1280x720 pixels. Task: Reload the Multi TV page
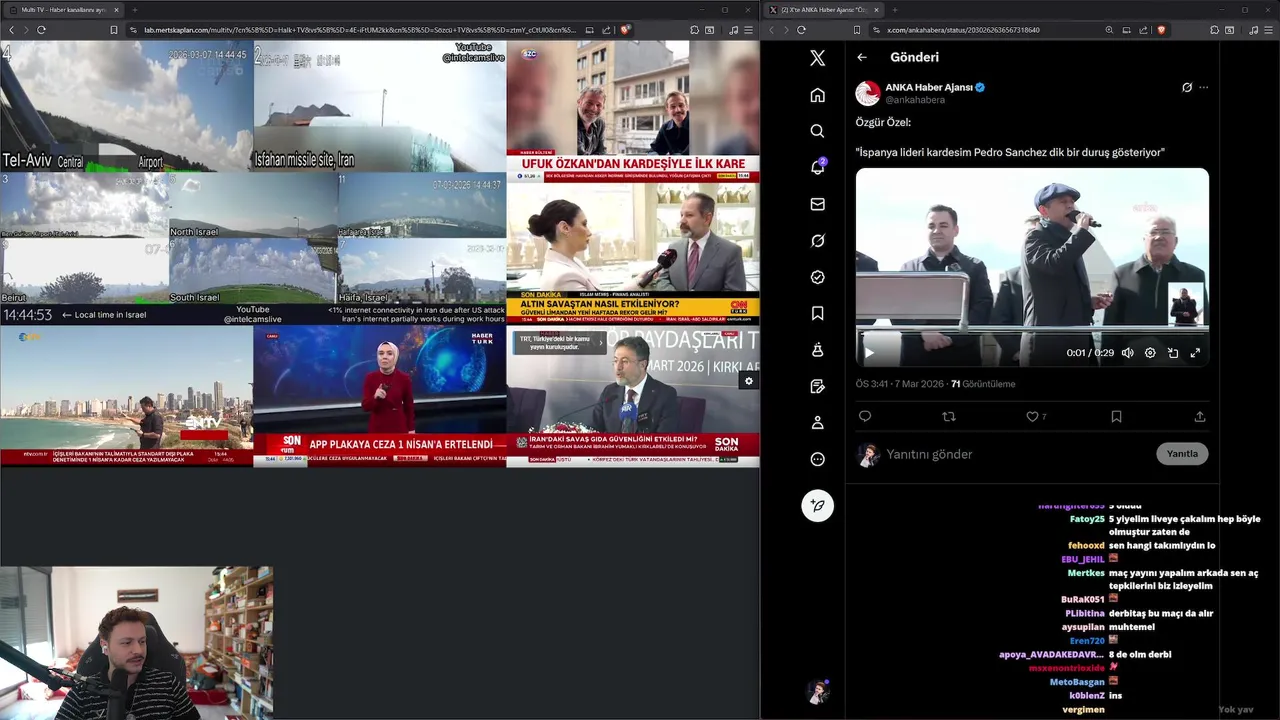(41, 30)
